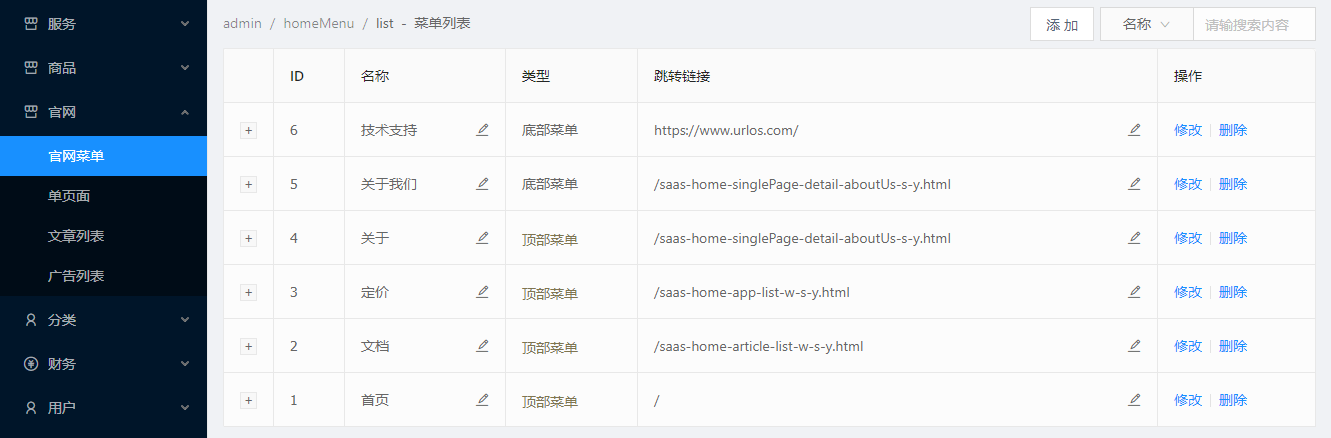Edit link pencil icon in row ID 4
Image resolution: width=1331 pixels, height=438 pixels.
(x=1134, y=237)
